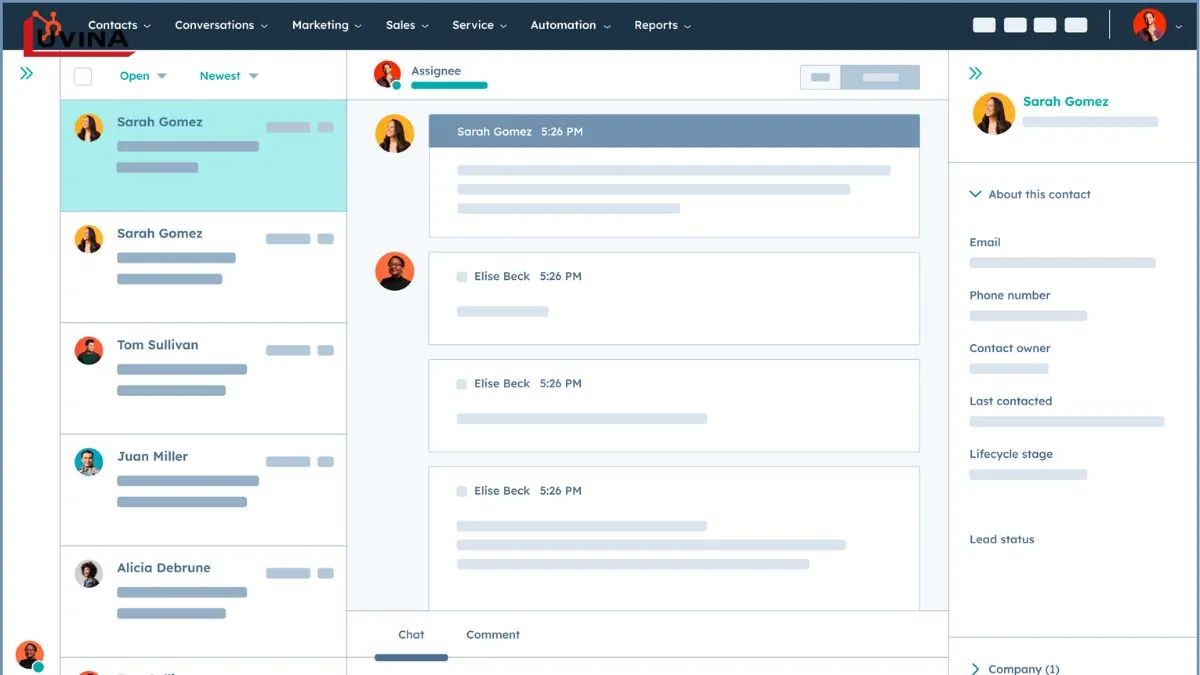This screenshot has width=1200, height=675.
Task: Open Sarah Gomez contact name link
Action: click(1065, 101)
